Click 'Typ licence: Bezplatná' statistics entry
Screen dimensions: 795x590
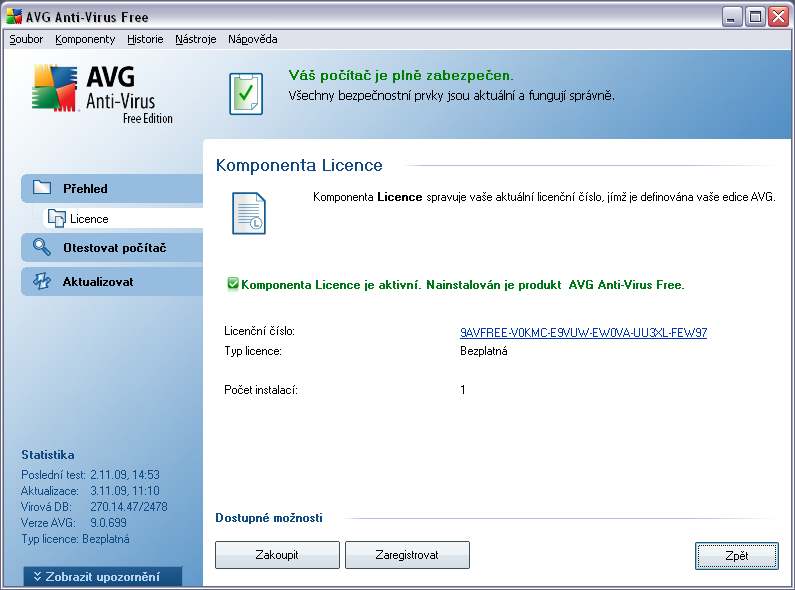(75, 539)
